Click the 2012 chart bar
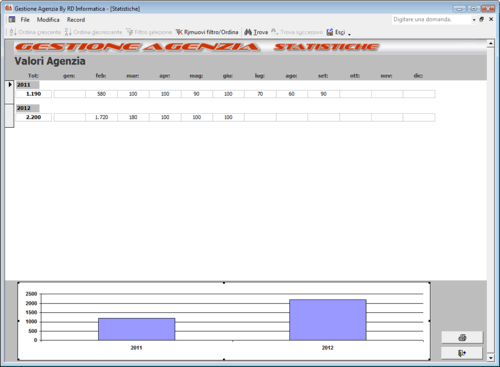Viewport: 500px width, 367px height. pyautogui.click(x=328, y=320)
